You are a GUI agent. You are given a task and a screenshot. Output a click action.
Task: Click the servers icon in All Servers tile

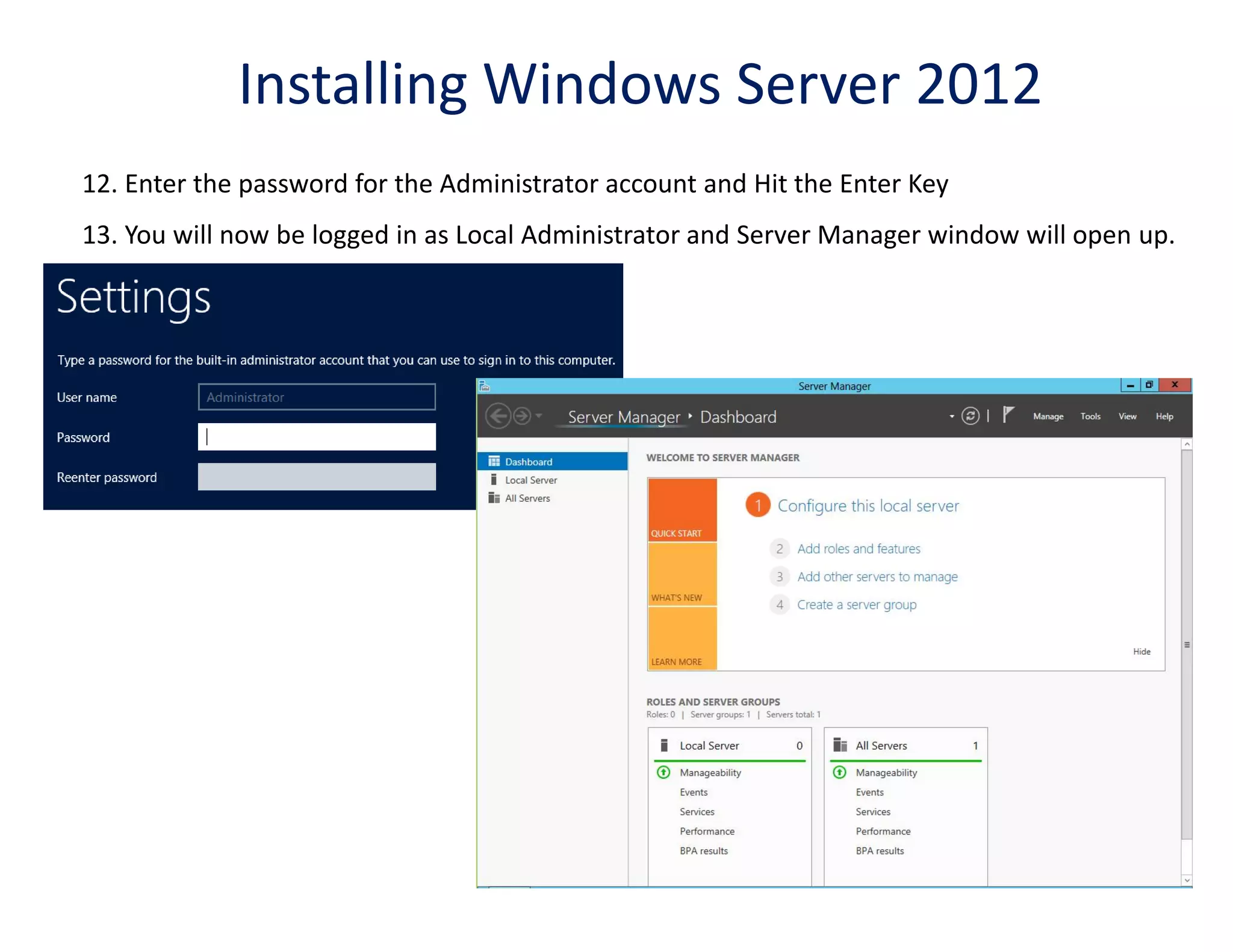pyautogui.click(x=840, y=746)
